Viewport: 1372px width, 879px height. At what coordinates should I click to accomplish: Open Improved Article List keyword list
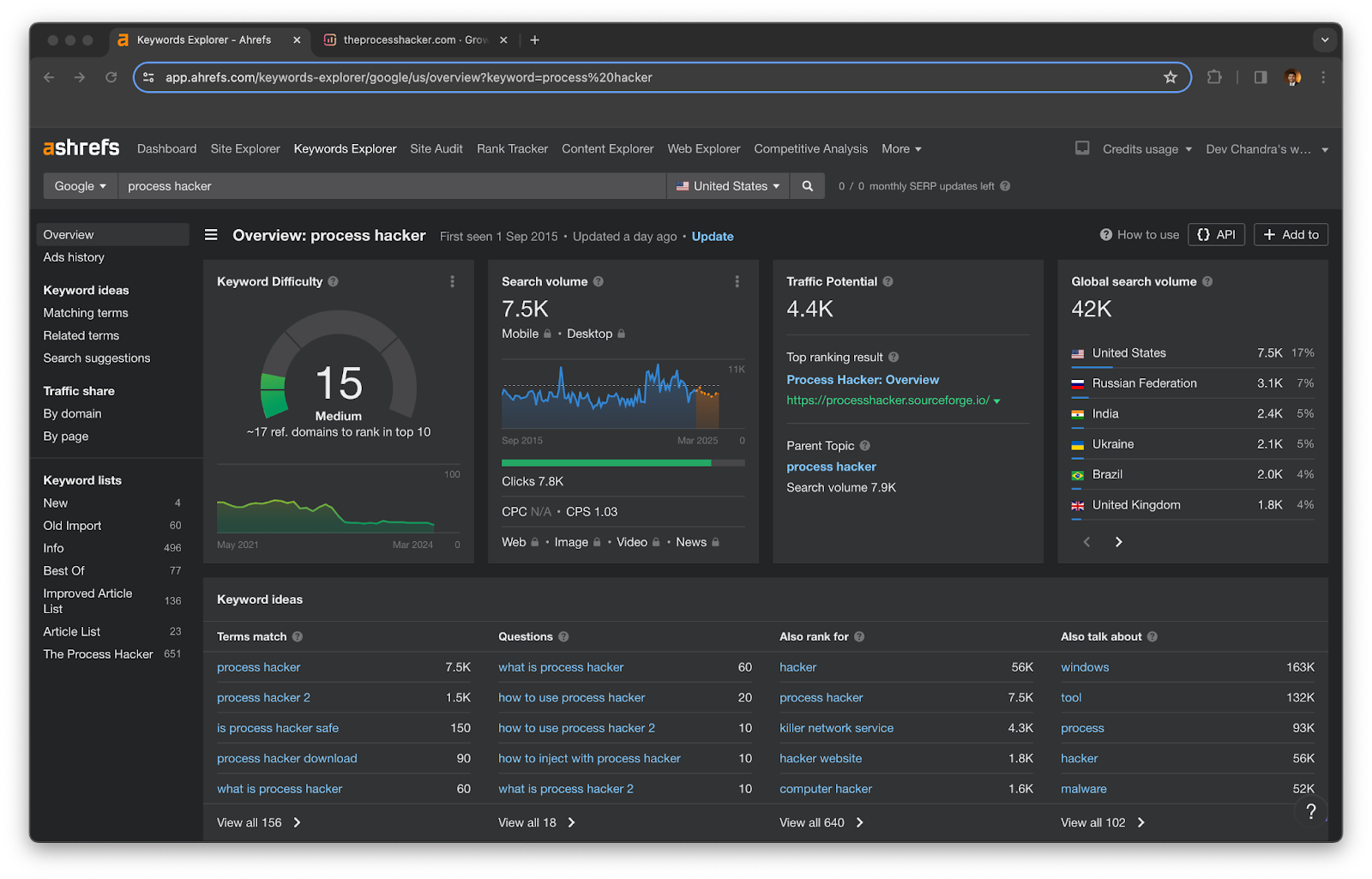(x=112, y=601)
